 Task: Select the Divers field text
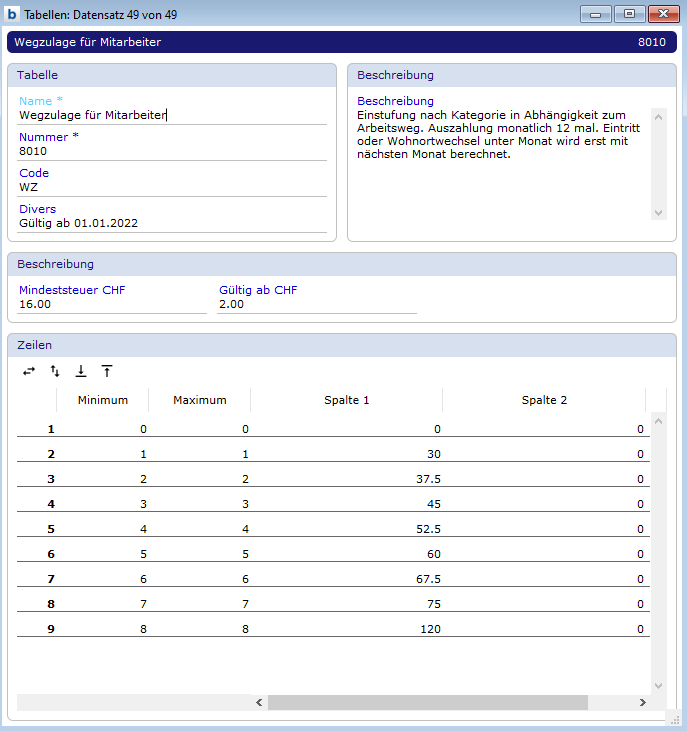pyautogui.click(x=171, y=223)
